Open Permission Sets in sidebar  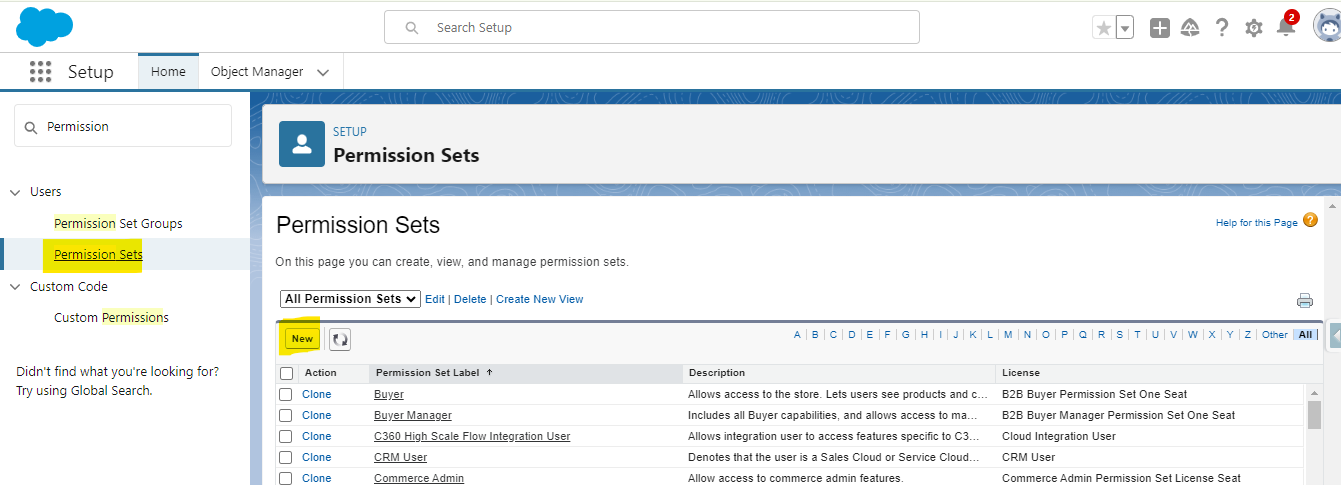[98, 254]
